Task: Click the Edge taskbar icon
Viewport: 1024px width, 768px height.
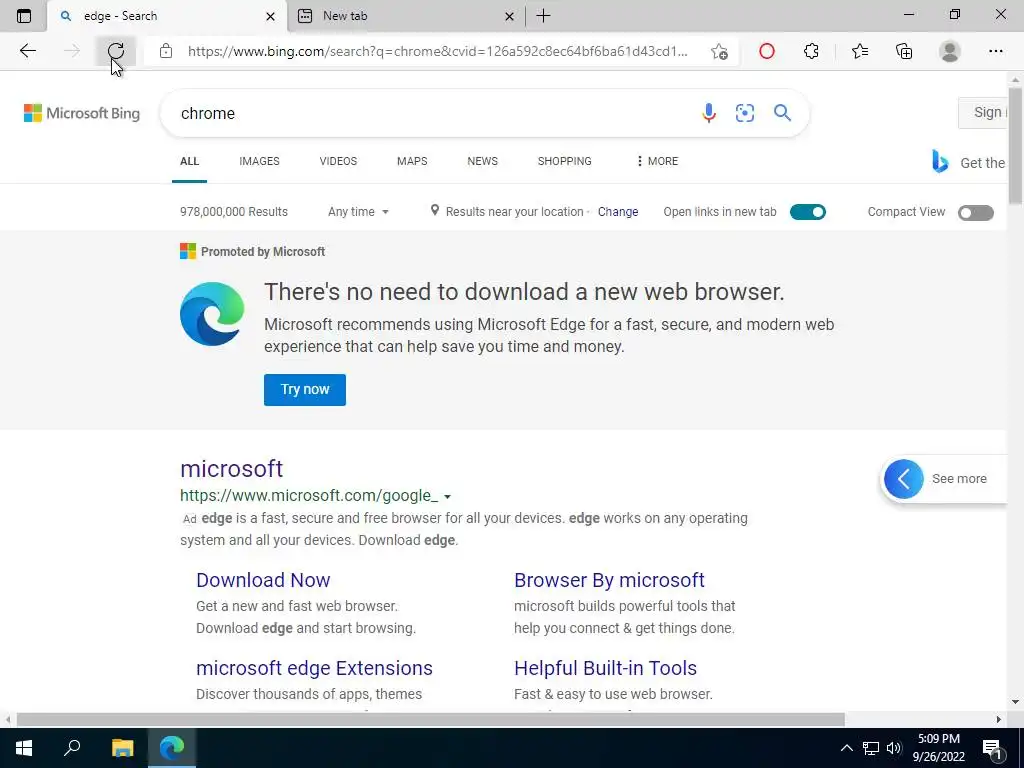Action: 172,748
